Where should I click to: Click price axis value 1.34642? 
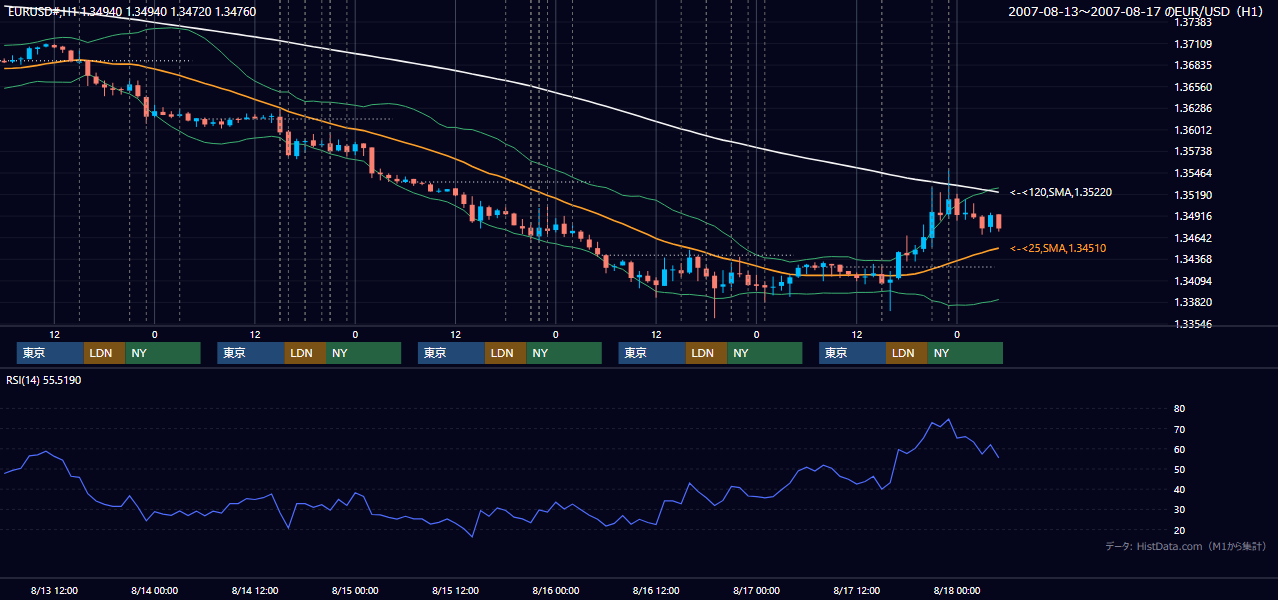point(1193,238)
